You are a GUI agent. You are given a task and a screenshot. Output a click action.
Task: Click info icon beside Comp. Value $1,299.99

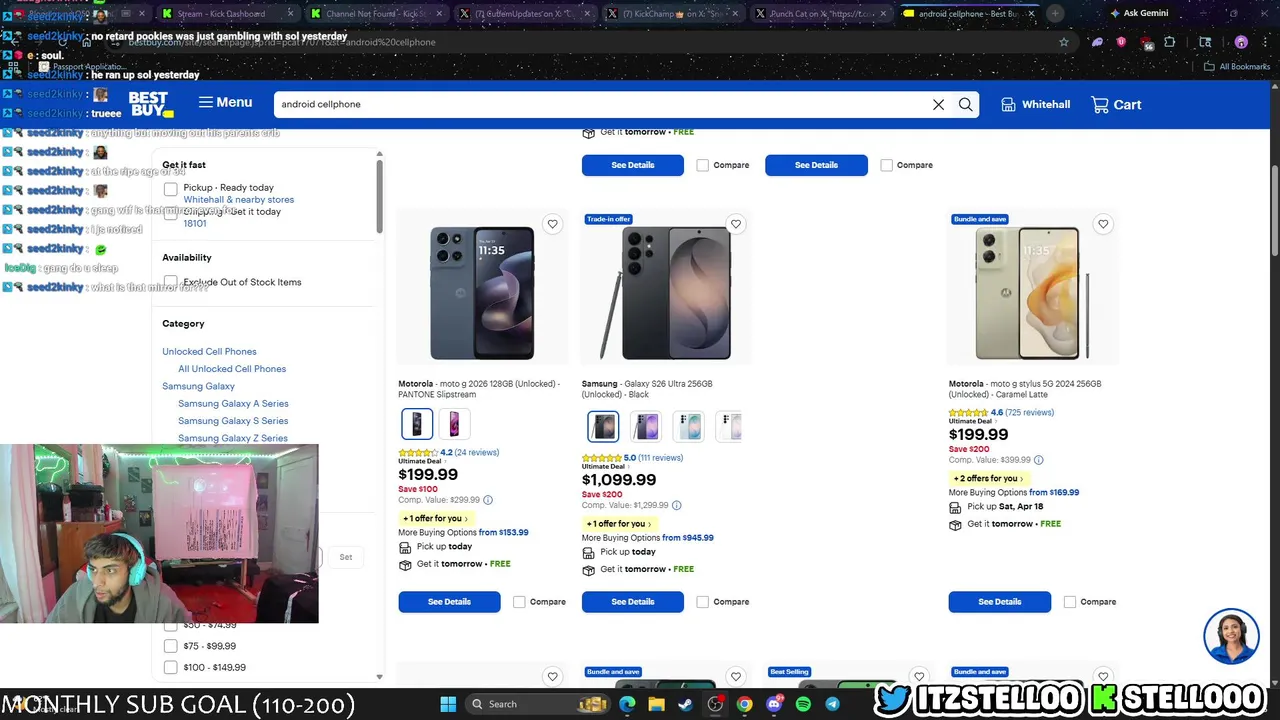click(x=676, y=505)
